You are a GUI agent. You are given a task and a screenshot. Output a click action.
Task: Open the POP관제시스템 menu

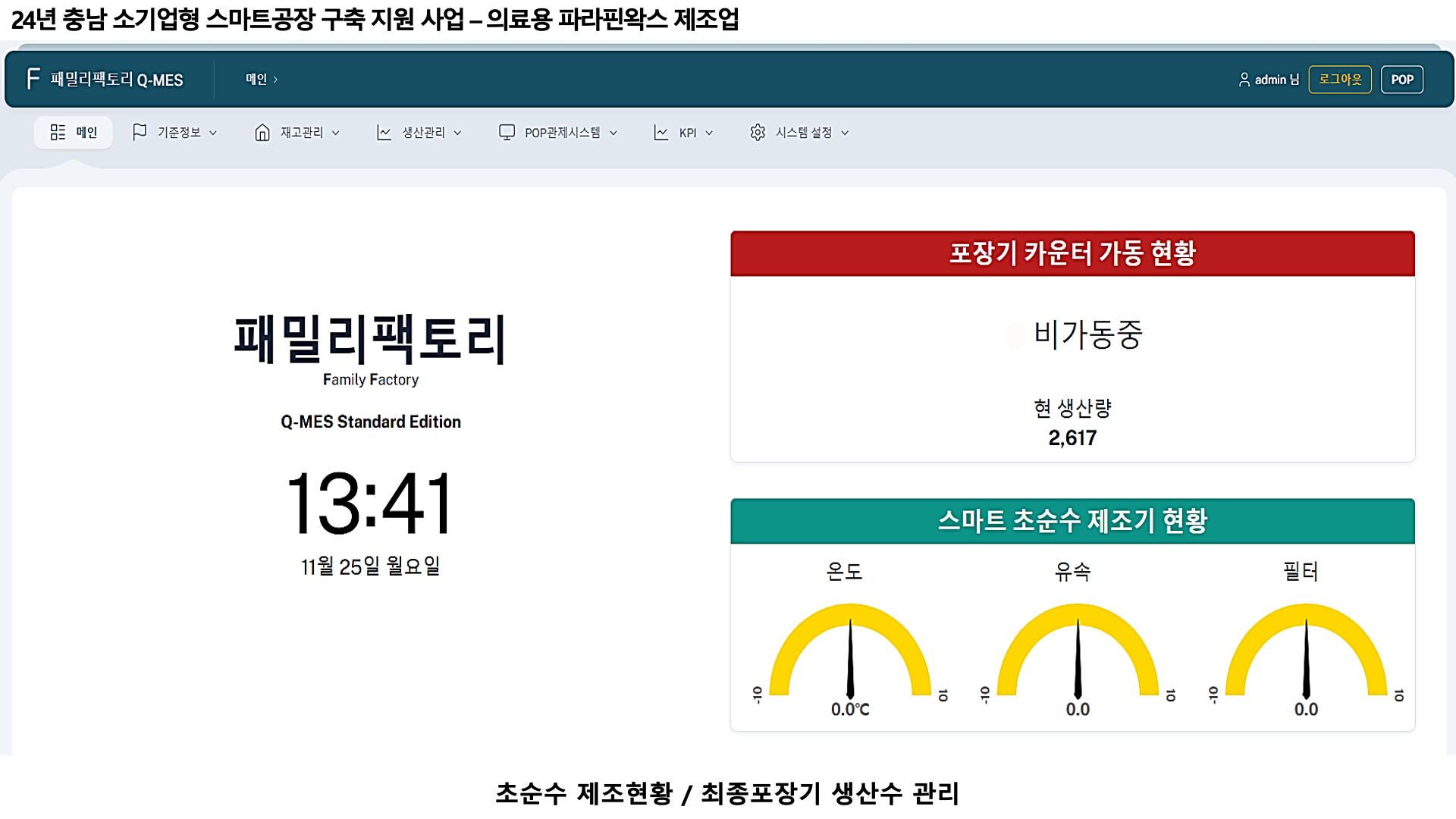(562, 132)
